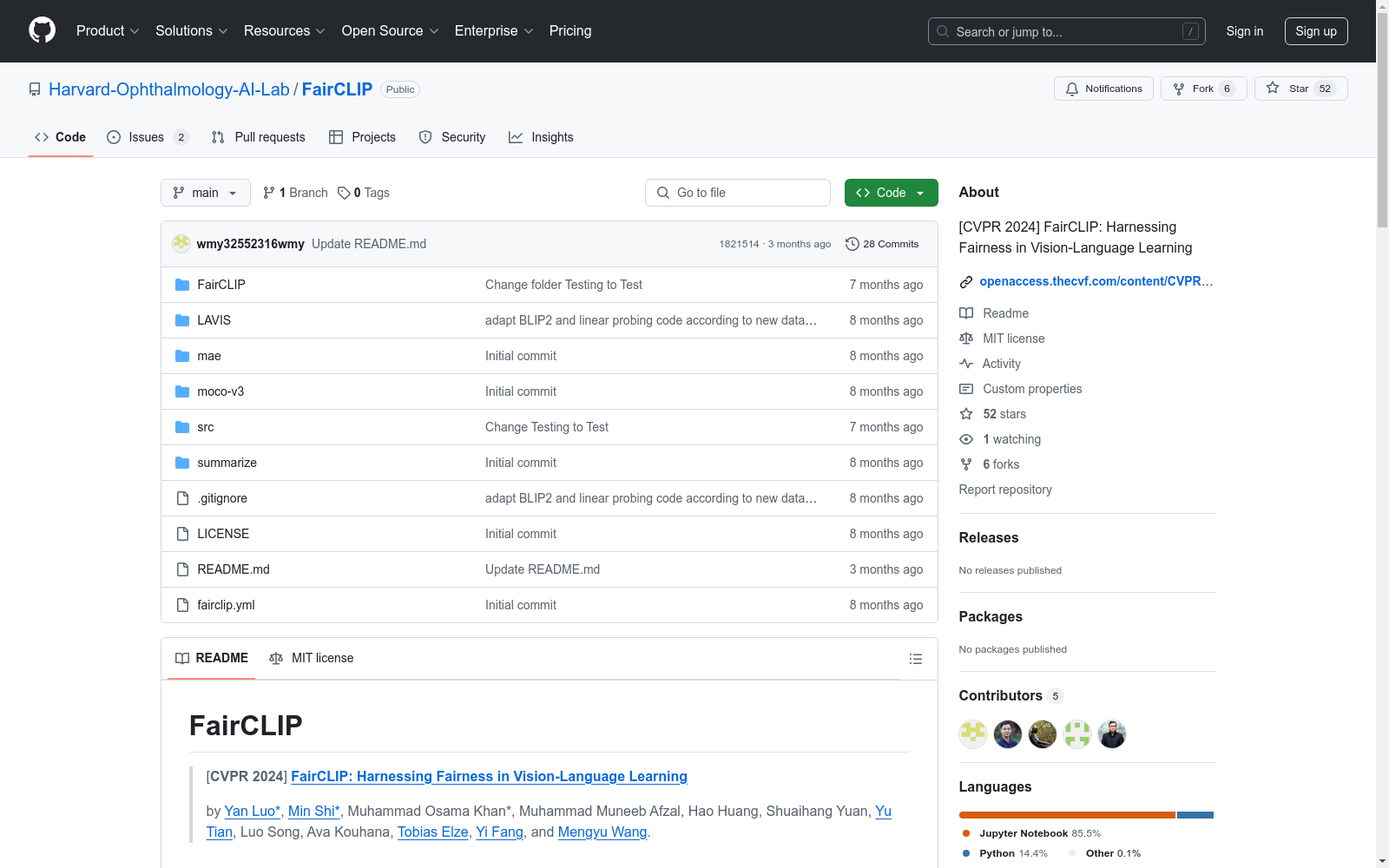Click the second contributor avatar
Image resolution: width=1389 pixels, height=868 pixels.
1008,734
